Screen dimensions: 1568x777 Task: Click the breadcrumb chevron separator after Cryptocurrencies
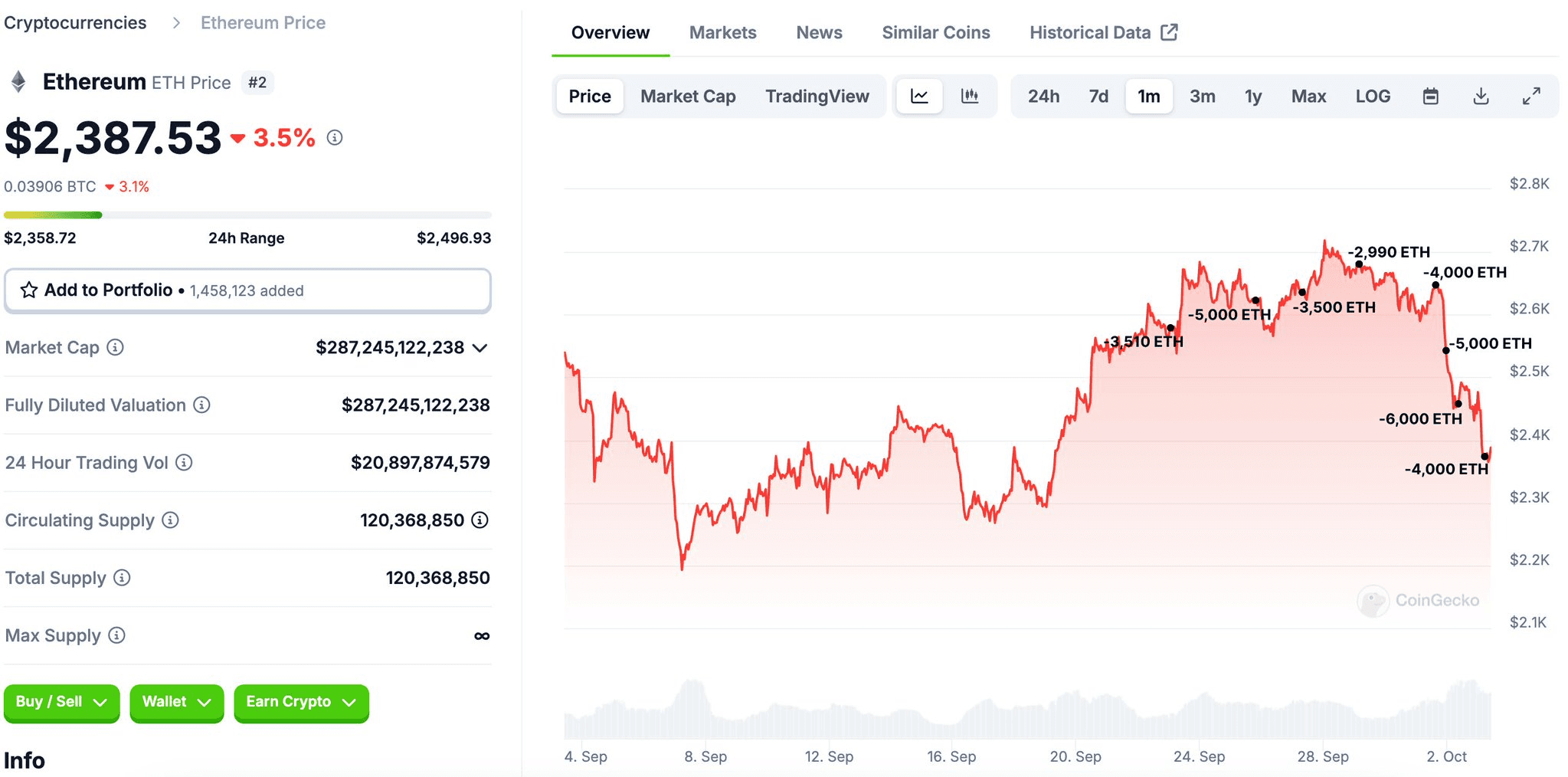[177, 23]
